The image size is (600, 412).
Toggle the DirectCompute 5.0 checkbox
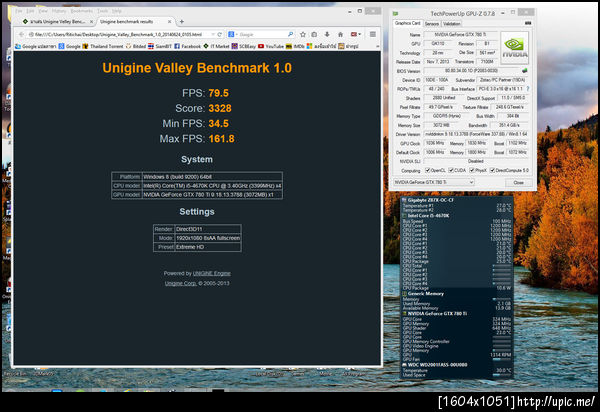[493, 170]
